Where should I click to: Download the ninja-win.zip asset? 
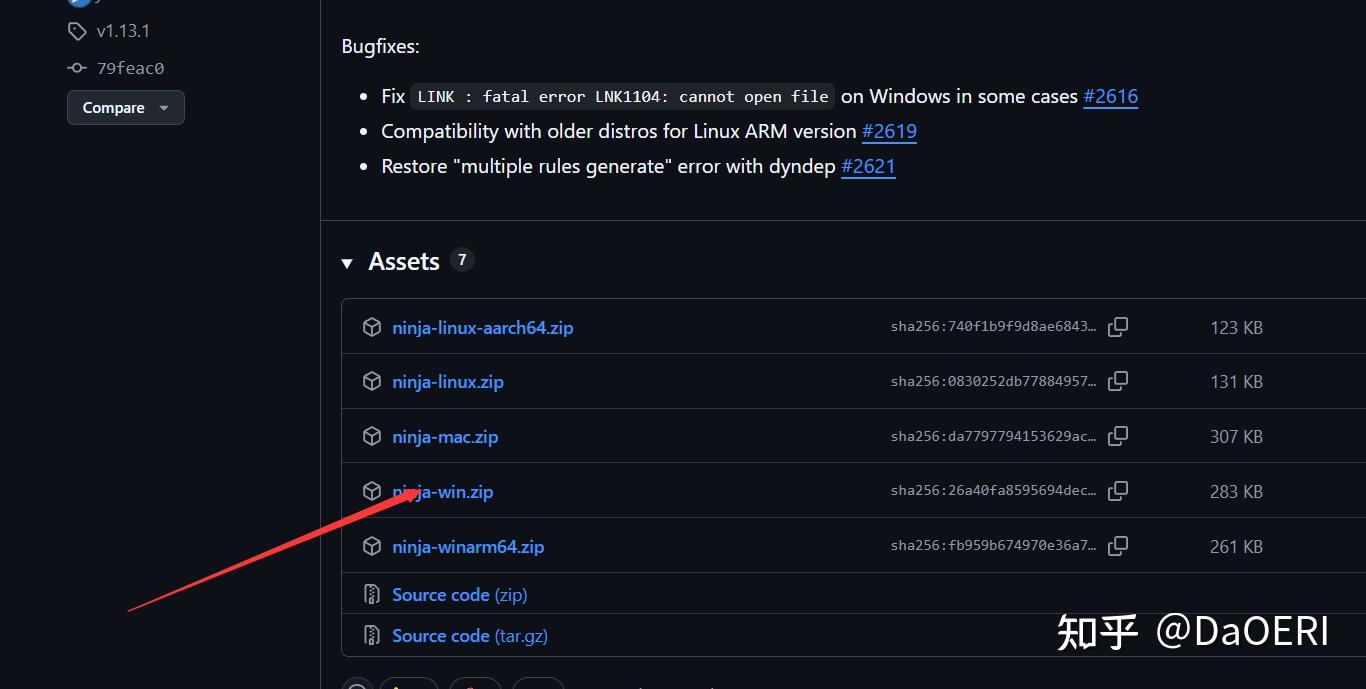(443, 491)
